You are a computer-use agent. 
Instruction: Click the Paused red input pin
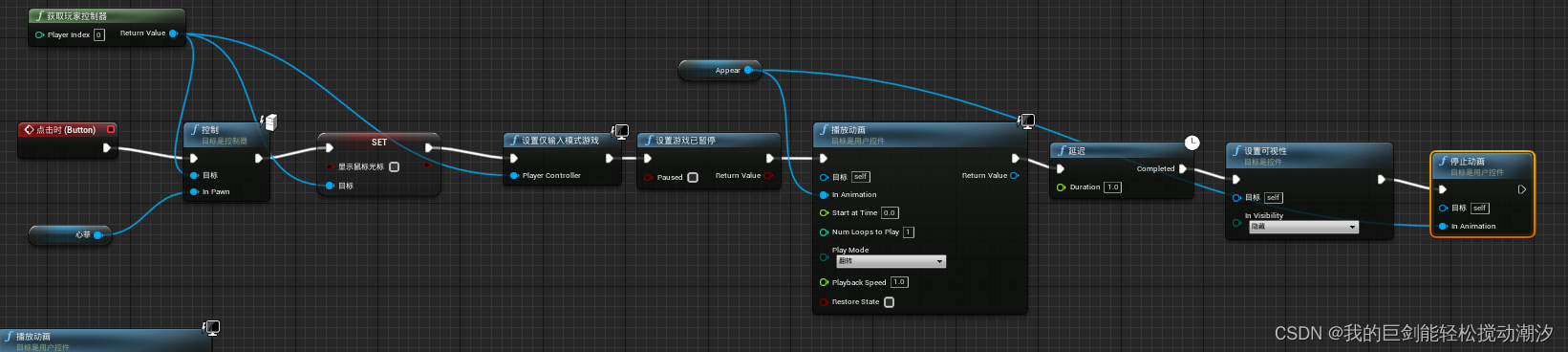click(648, 177)
